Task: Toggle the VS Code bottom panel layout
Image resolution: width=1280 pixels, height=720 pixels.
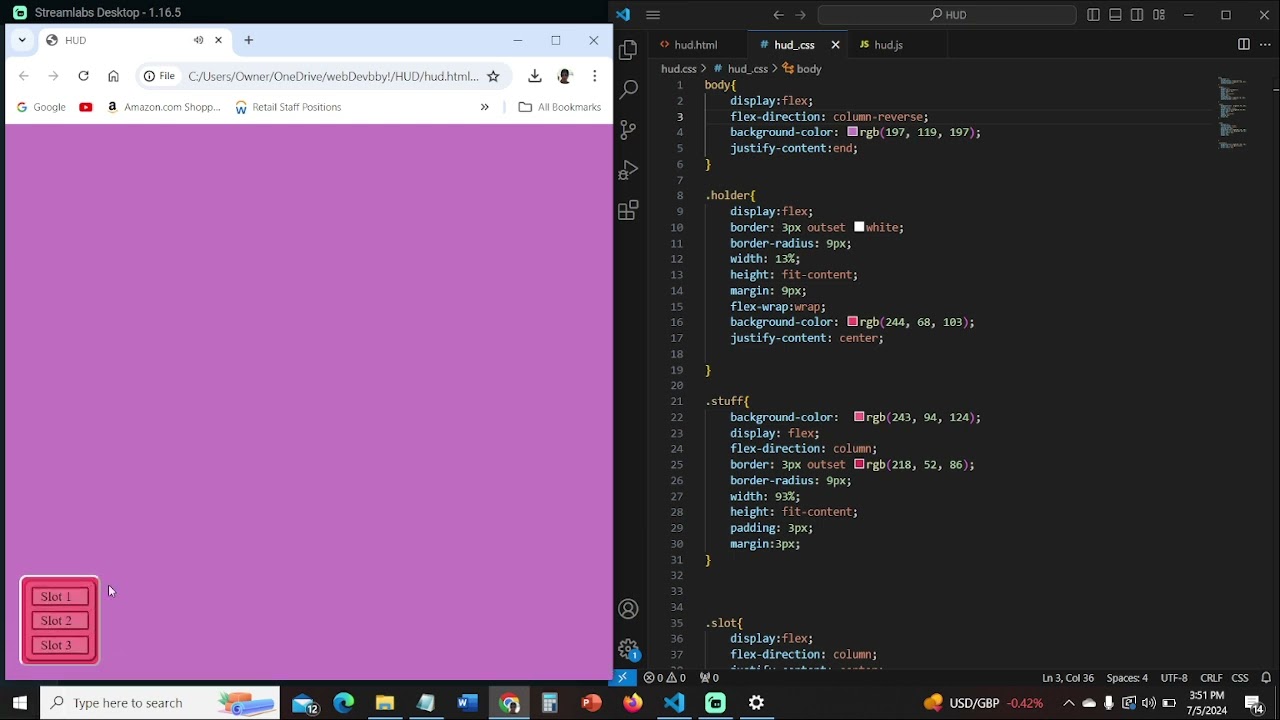Action: click(x=1115, y=15)
